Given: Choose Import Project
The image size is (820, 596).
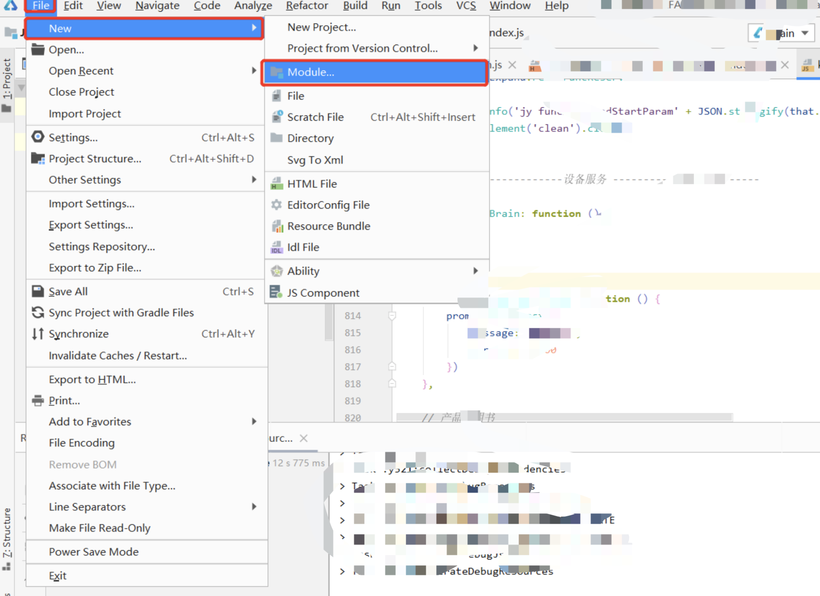Looking at the screenshot, I should tap(85, 113).
